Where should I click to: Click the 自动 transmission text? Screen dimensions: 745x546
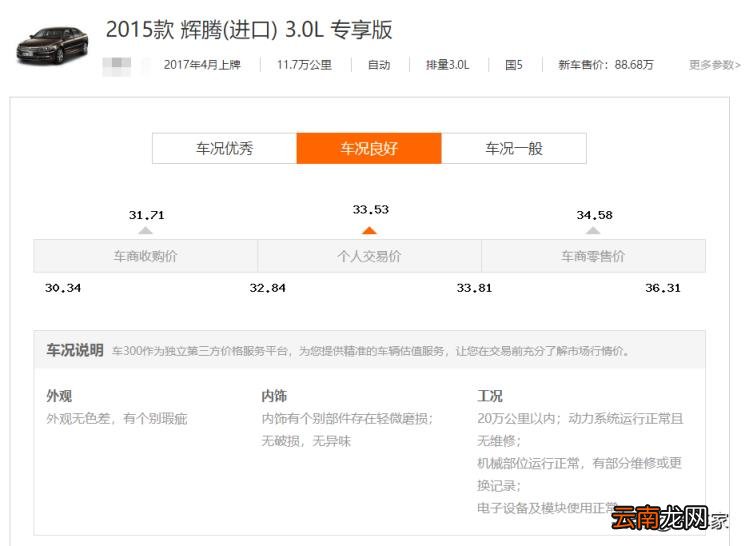click(379, 65)
